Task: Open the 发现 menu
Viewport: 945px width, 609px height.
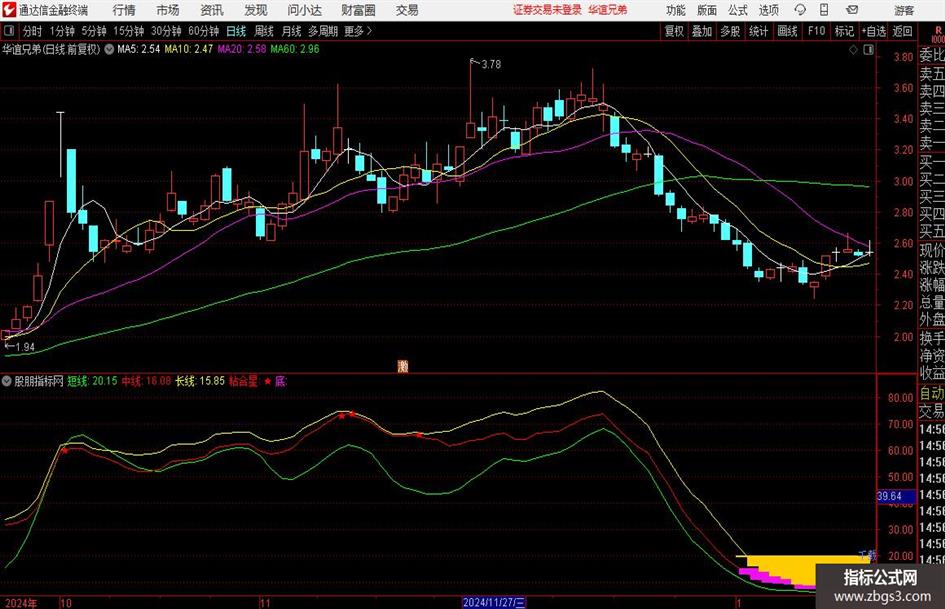Action: coord(256,10)
